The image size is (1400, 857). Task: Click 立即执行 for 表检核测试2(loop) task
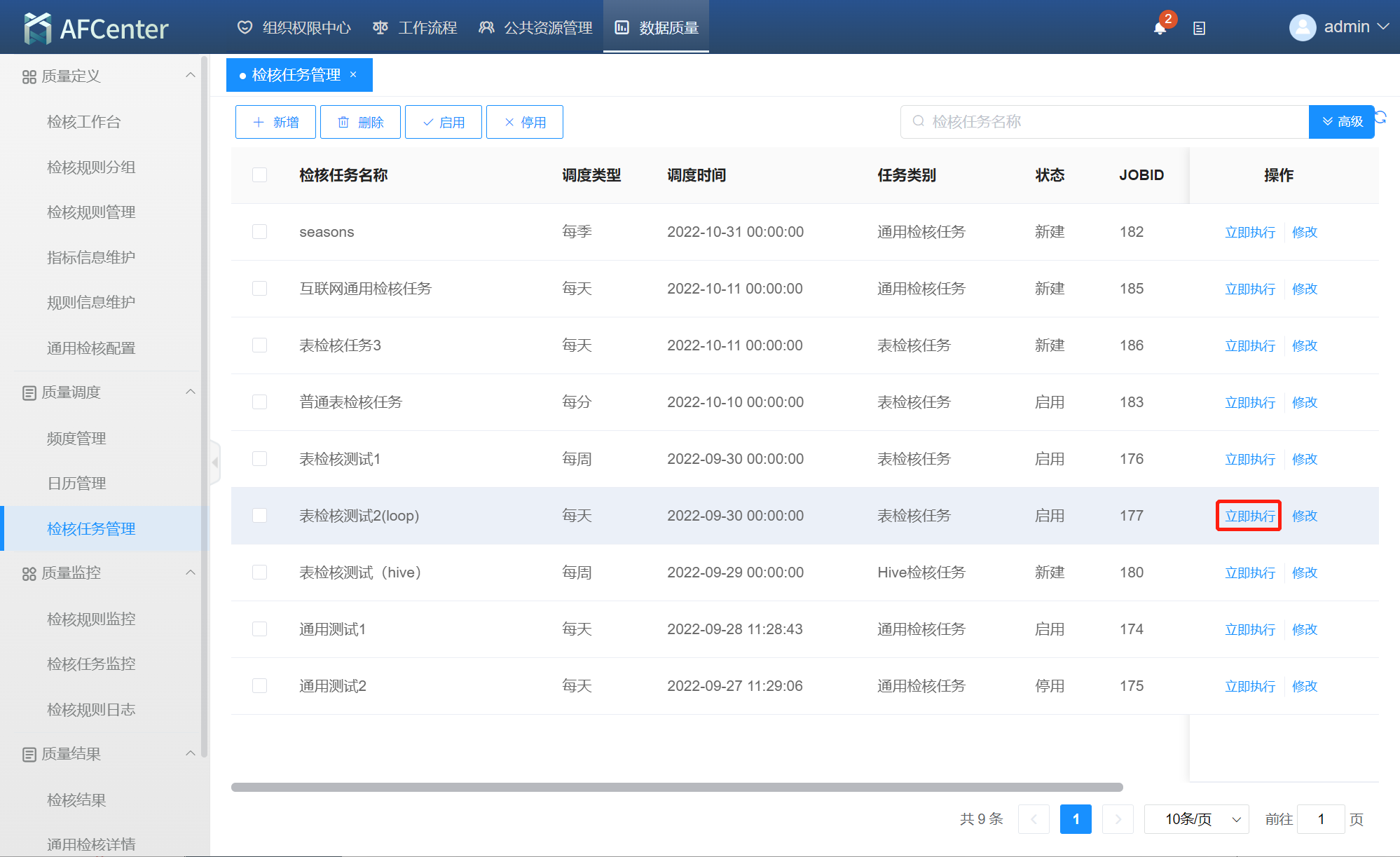point(1249,516)
